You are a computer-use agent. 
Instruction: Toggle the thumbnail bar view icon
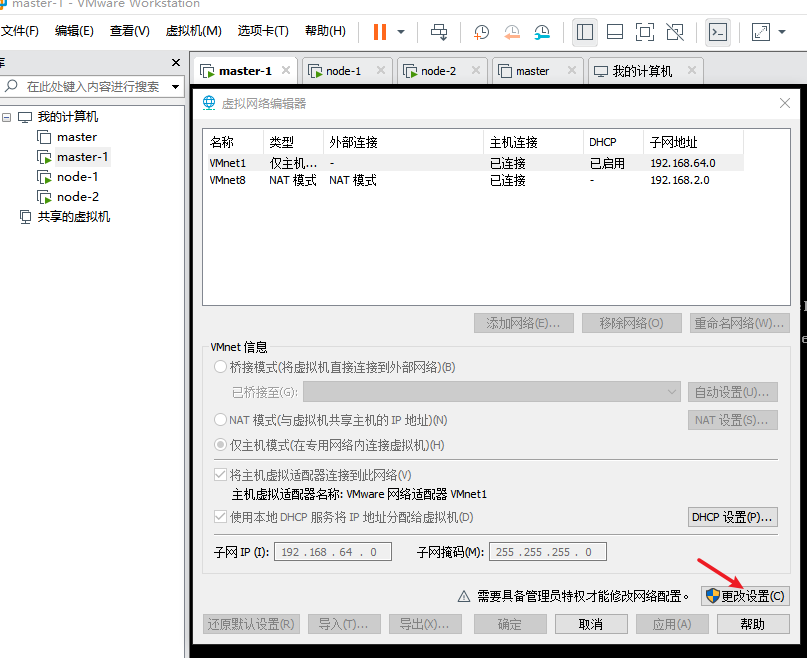(x=615, y=32)
